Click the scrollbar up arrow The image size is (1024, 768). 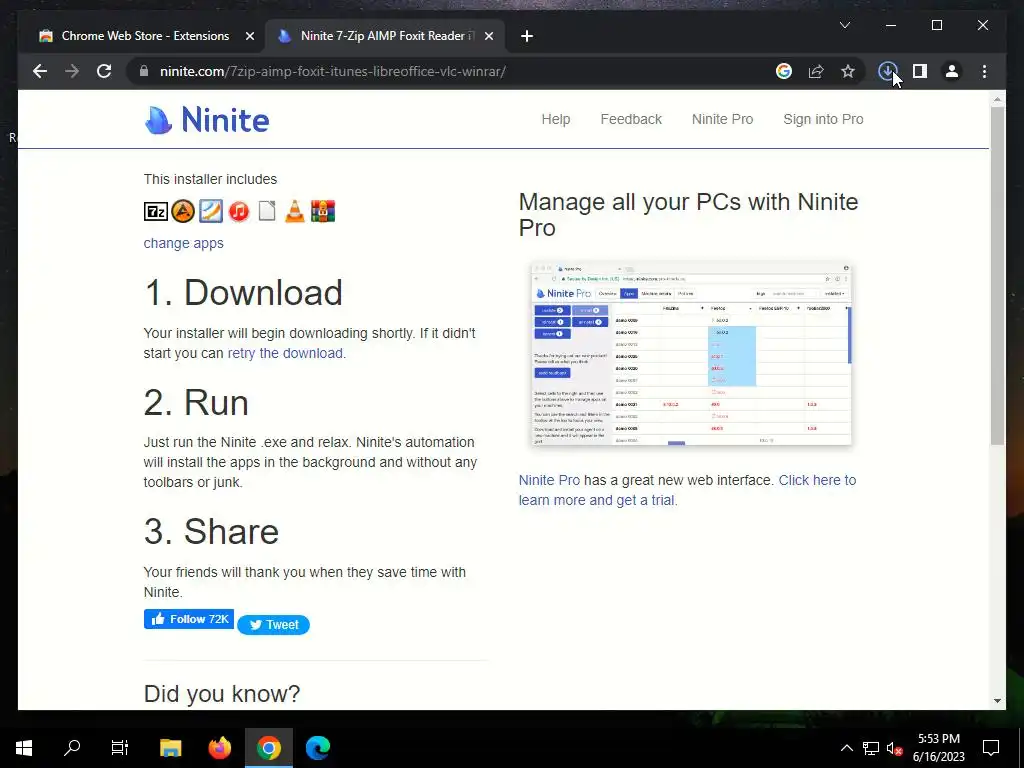(x=997, y=99)
